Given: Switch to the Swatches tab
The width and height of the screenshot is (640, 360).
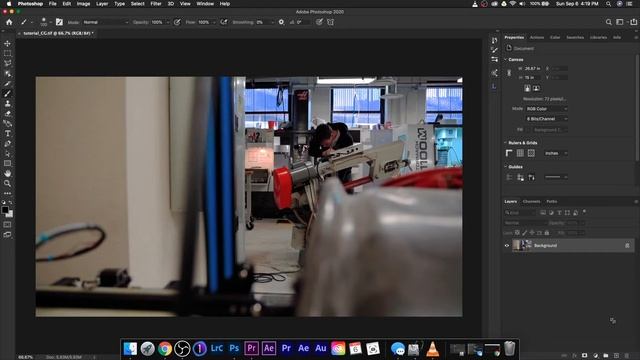Looking at the screenshot, I should [575, 38].
